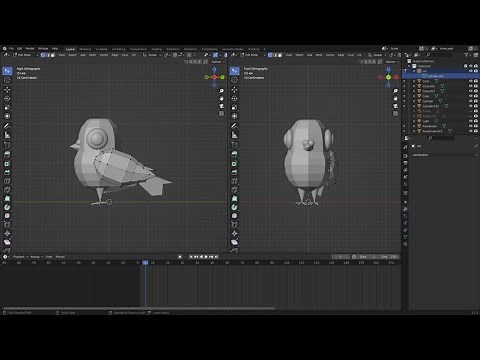Viewport: 480px width, 360px height.
Task: Collapse the Collection in the outliner
Action: click(409, 66)
